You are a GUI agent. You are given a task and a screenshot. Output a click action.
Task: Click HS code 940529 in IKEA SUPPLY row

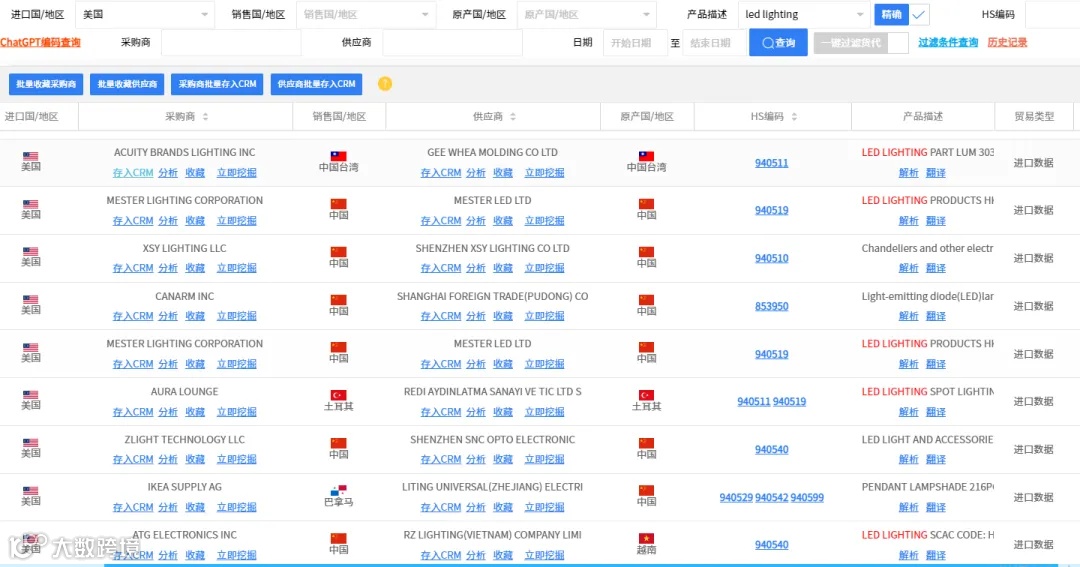click(736, 497)
